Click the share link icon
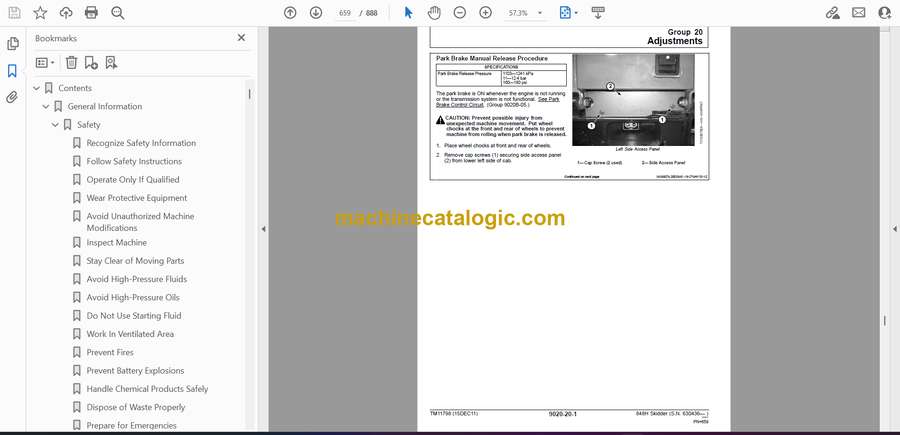This screenshot has height=435, width=900. click(x=832, y=13)
